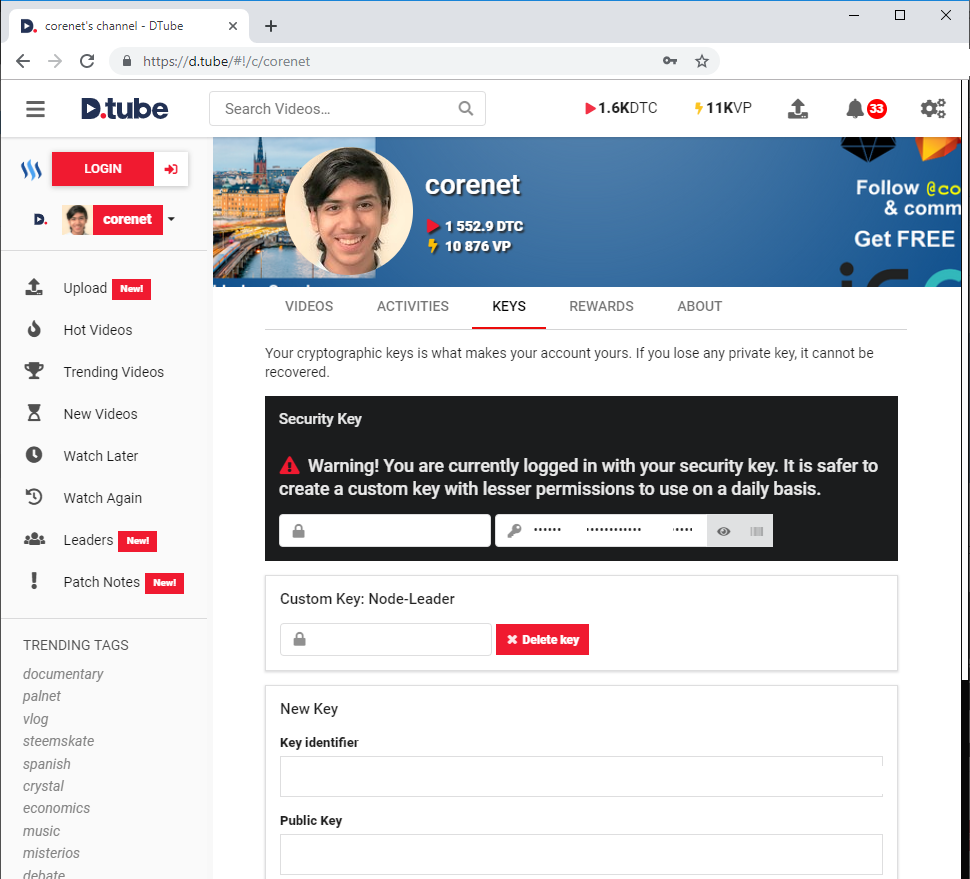The image size is (970, 879).
Task: Close the corenet's channel tab
Action: (233, 26)
